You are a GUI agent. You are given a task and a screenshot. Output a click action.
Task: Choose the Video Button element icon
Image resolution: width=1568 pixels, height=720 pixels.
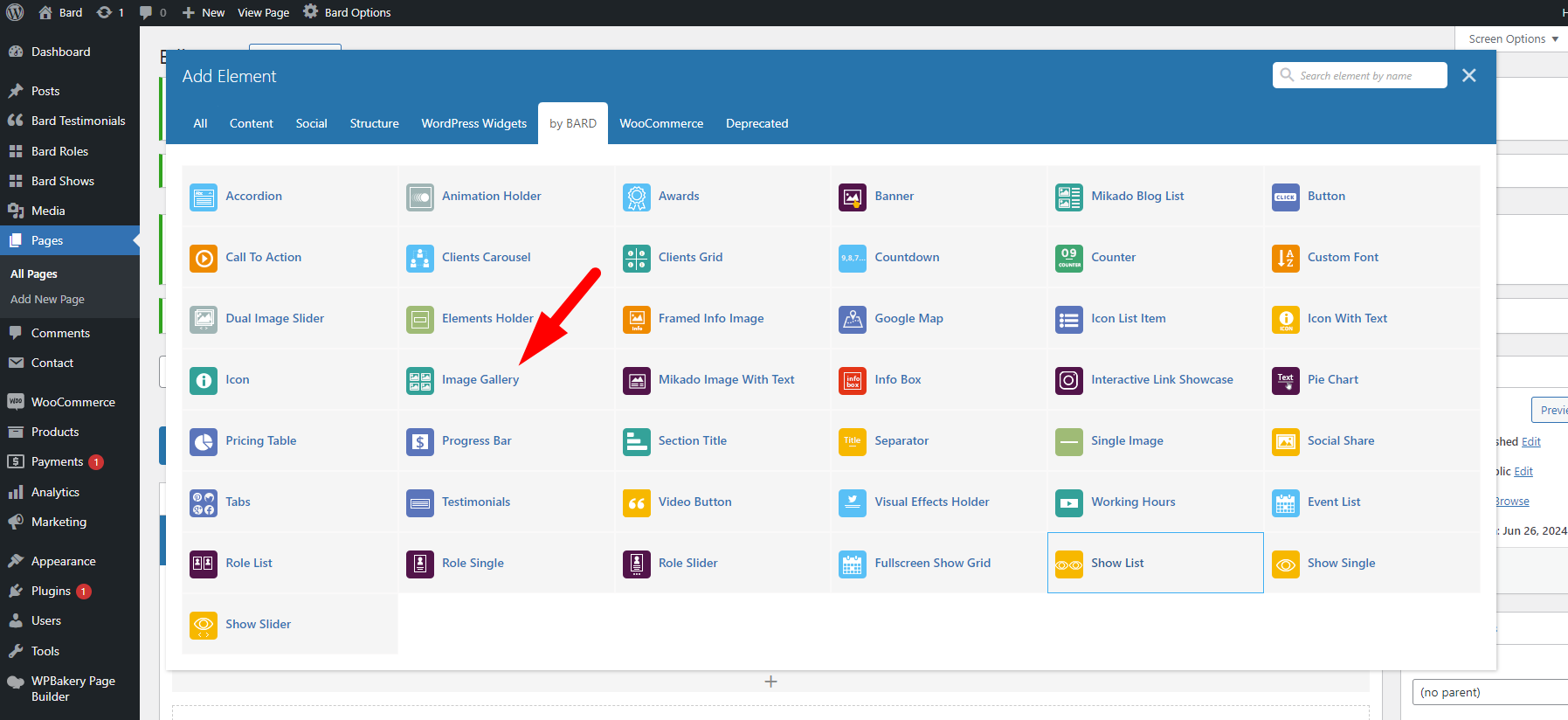pyautogui.click(x=637, y=502)
